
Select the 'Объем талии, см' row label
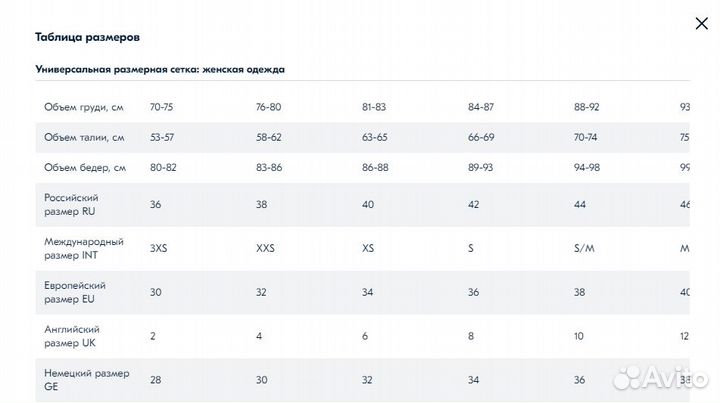[85, 137]
